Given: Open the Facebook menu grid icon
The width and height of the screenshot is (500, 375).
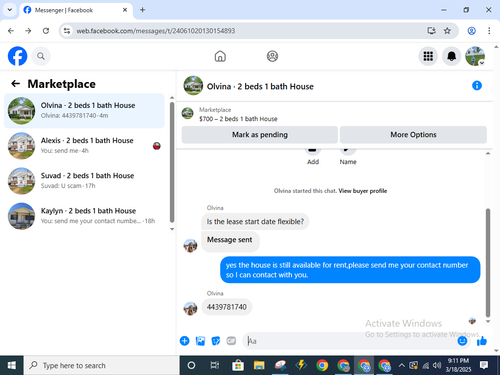Looking at the screenshot, I should [x=428, y=56].
